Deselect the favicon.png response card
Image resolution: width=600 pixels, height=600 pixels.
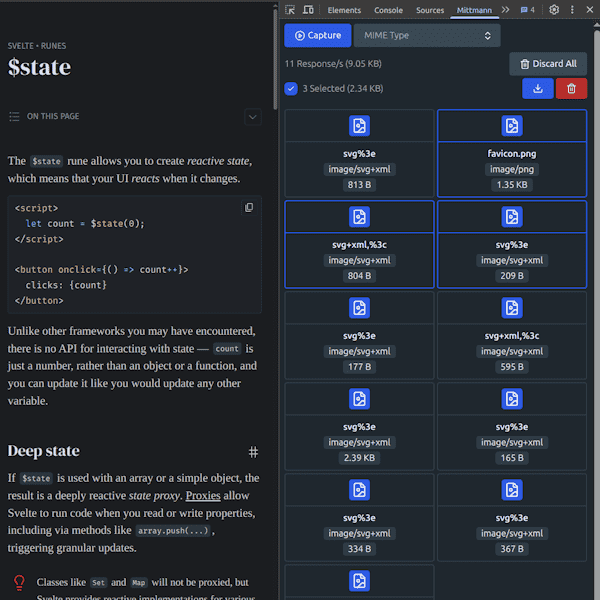point(511,154)
